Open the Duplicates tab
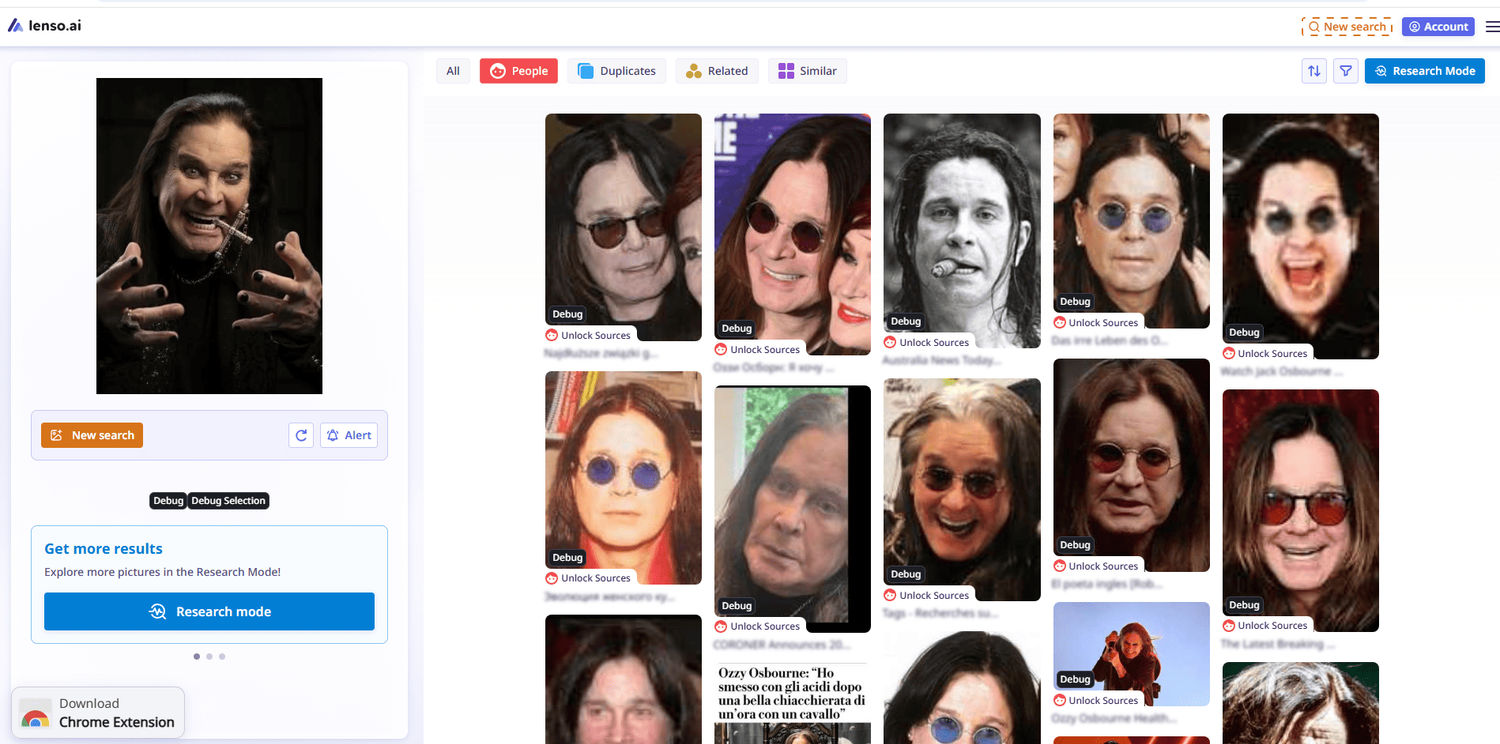 click(617, 71)
